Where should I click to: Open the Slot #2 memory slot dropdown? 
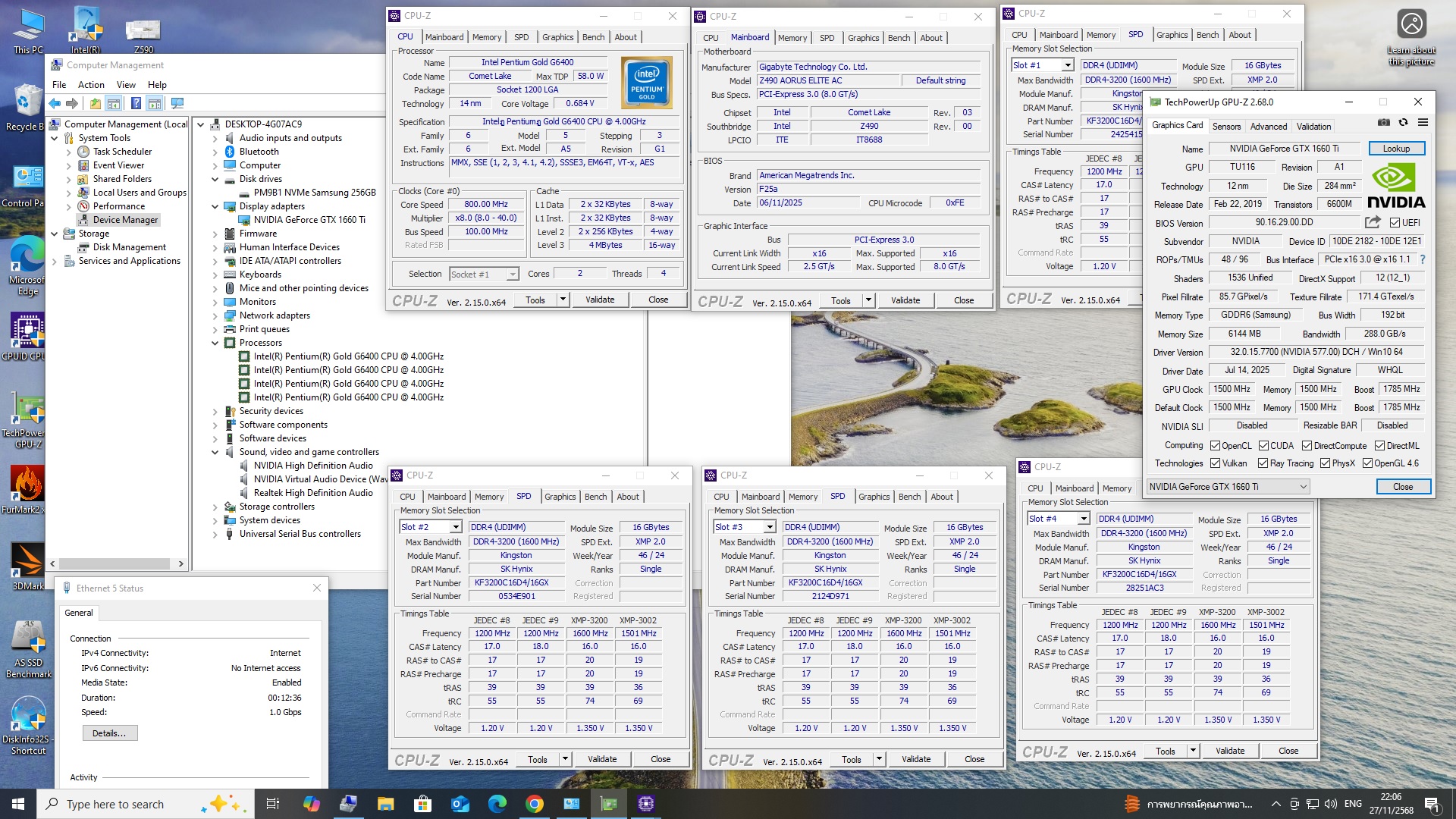tap(456, 527)
